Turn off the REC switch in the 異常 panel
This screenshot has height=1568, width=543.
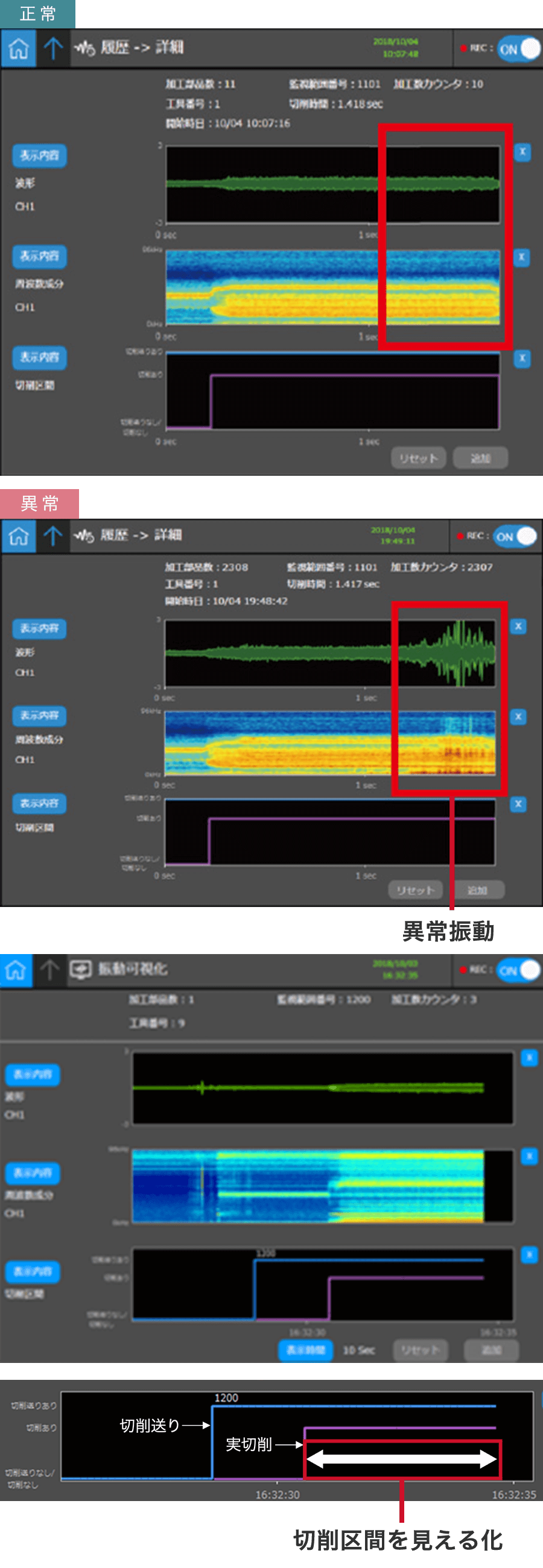(x=515, y=536)
